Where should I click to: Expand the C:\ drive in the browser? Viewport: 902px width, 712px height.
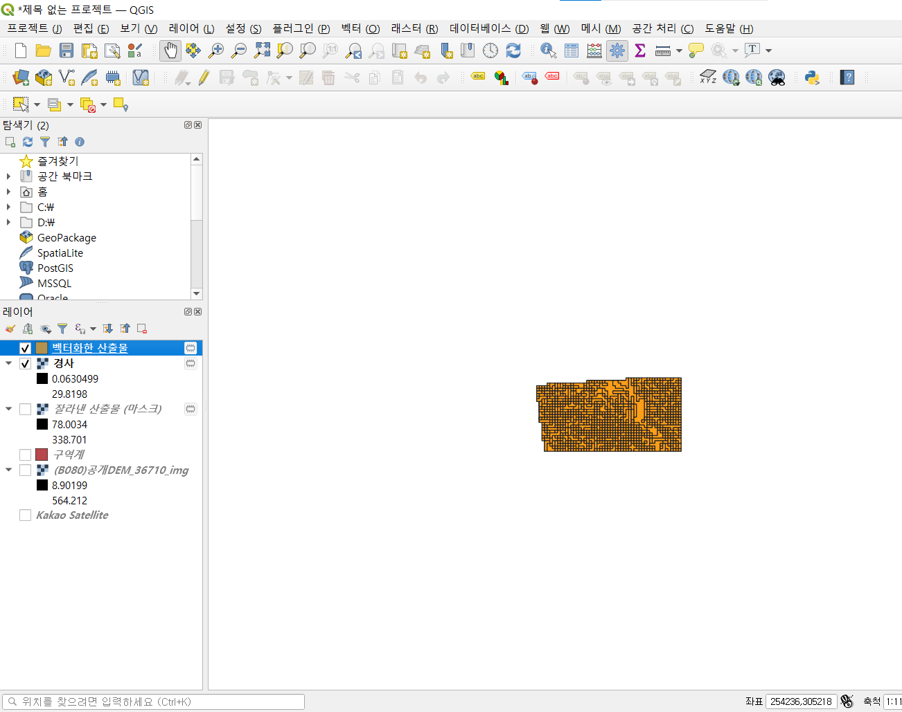click(8, 207)
